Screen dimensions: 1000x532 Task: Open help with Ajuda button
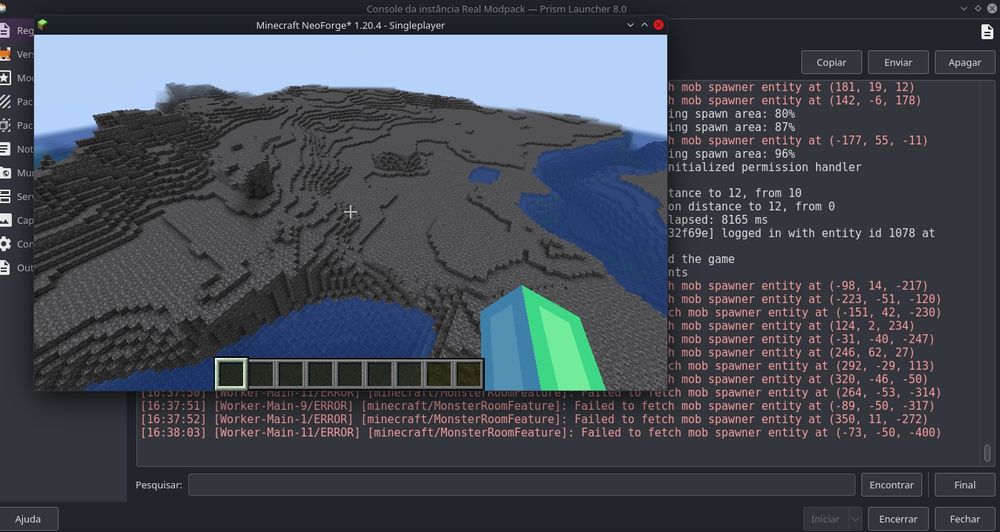click(28, 519)
